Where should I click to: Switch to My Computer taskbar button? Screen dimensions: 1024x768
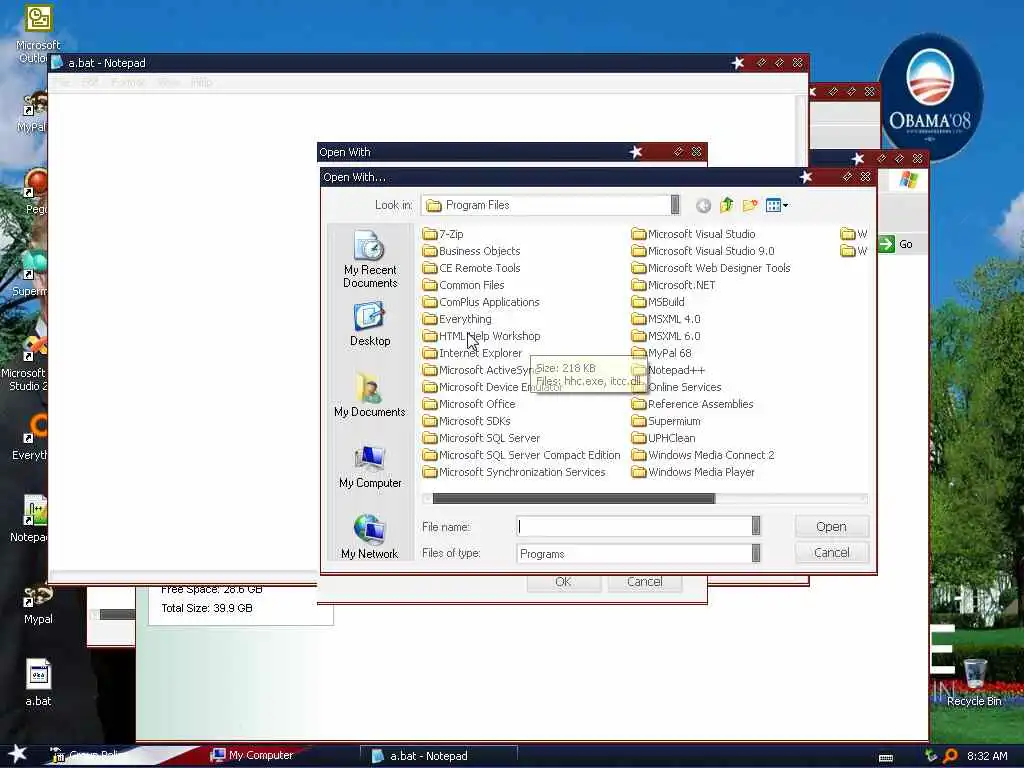tap(252, 755)
